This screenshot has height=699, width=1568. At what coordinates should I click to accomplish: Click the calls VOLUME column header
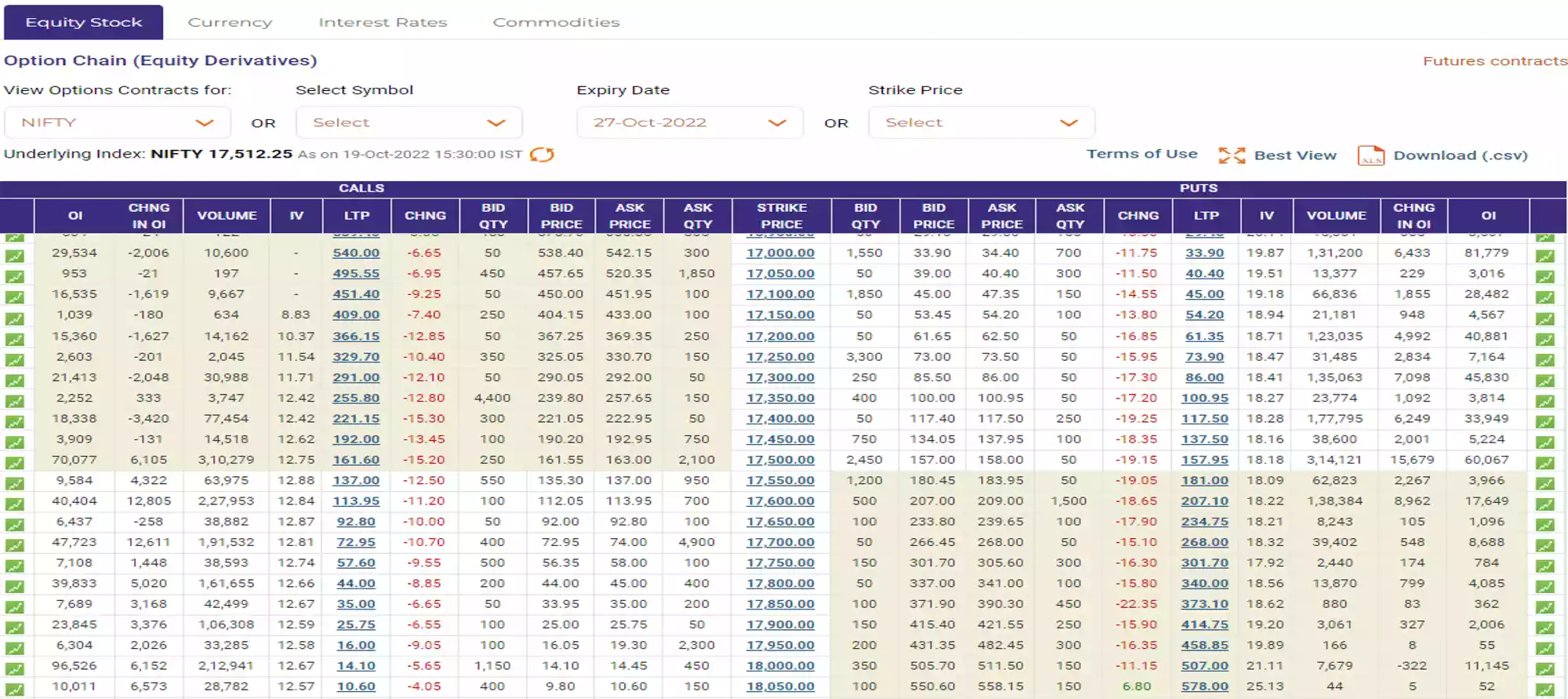point(227,216)
